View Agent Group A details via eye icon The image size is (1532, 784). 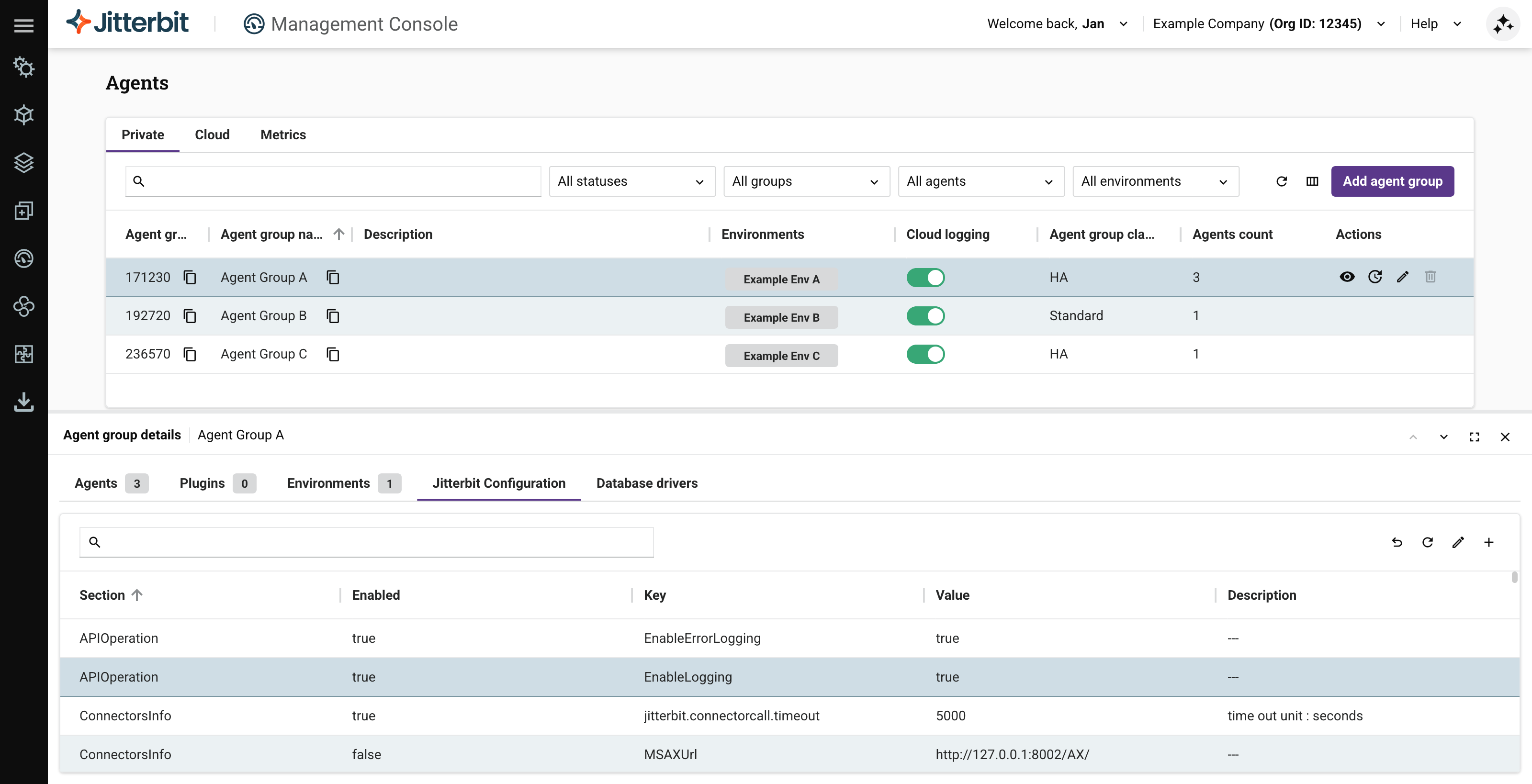click(x=1347, y=277)
